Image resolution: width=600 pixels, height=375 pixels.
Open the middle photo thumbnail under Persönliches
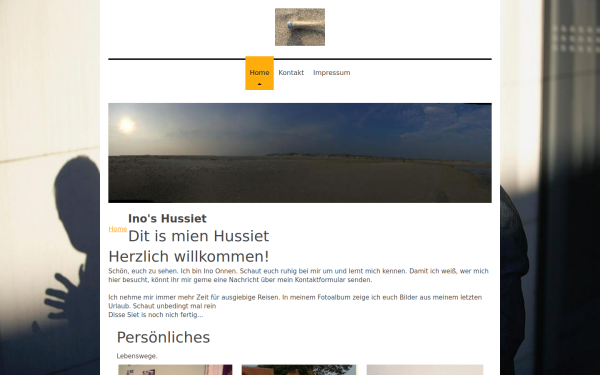click(x=299, y=370)
